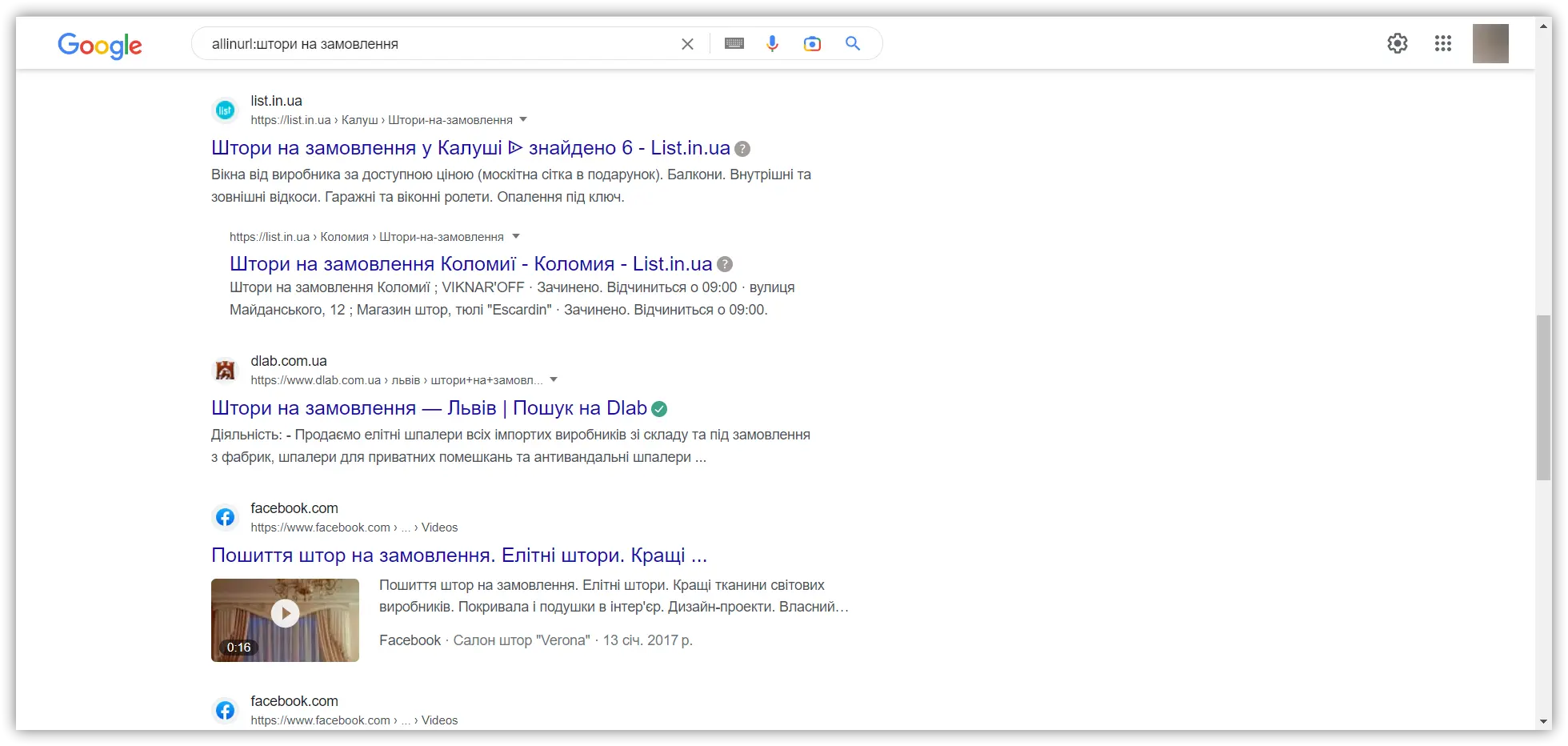Click the snippet starting 'Вікна від виробника'

511,186
